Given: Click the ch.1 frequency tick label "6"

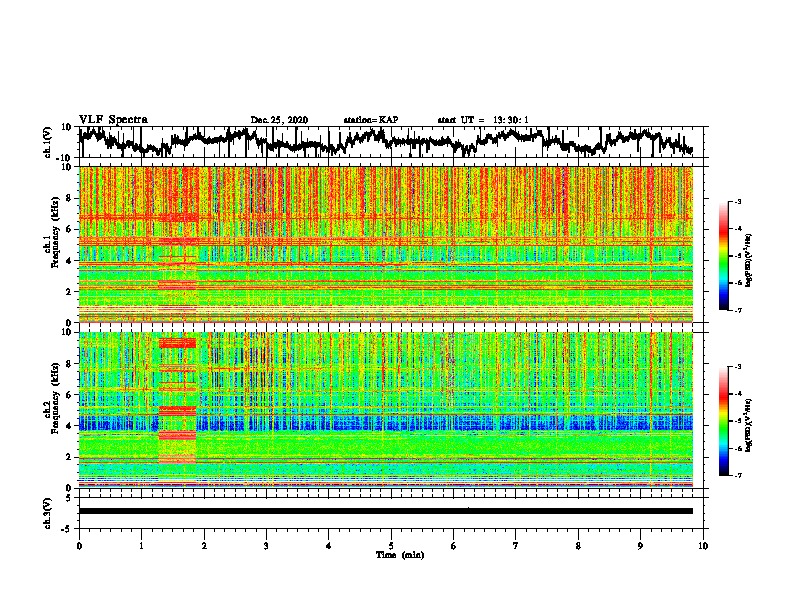Looking at the screenshot, I should coord(70,230).
